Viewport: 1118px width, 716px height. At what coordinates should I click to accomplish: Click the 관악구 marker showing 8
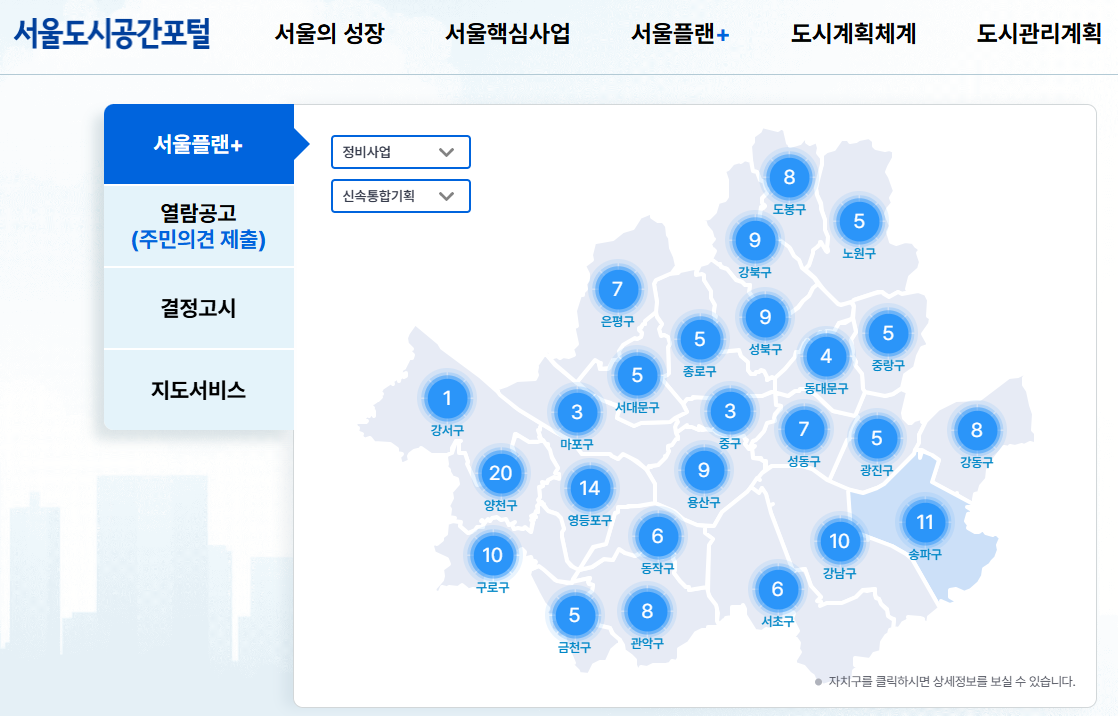[x=647, y=608]
